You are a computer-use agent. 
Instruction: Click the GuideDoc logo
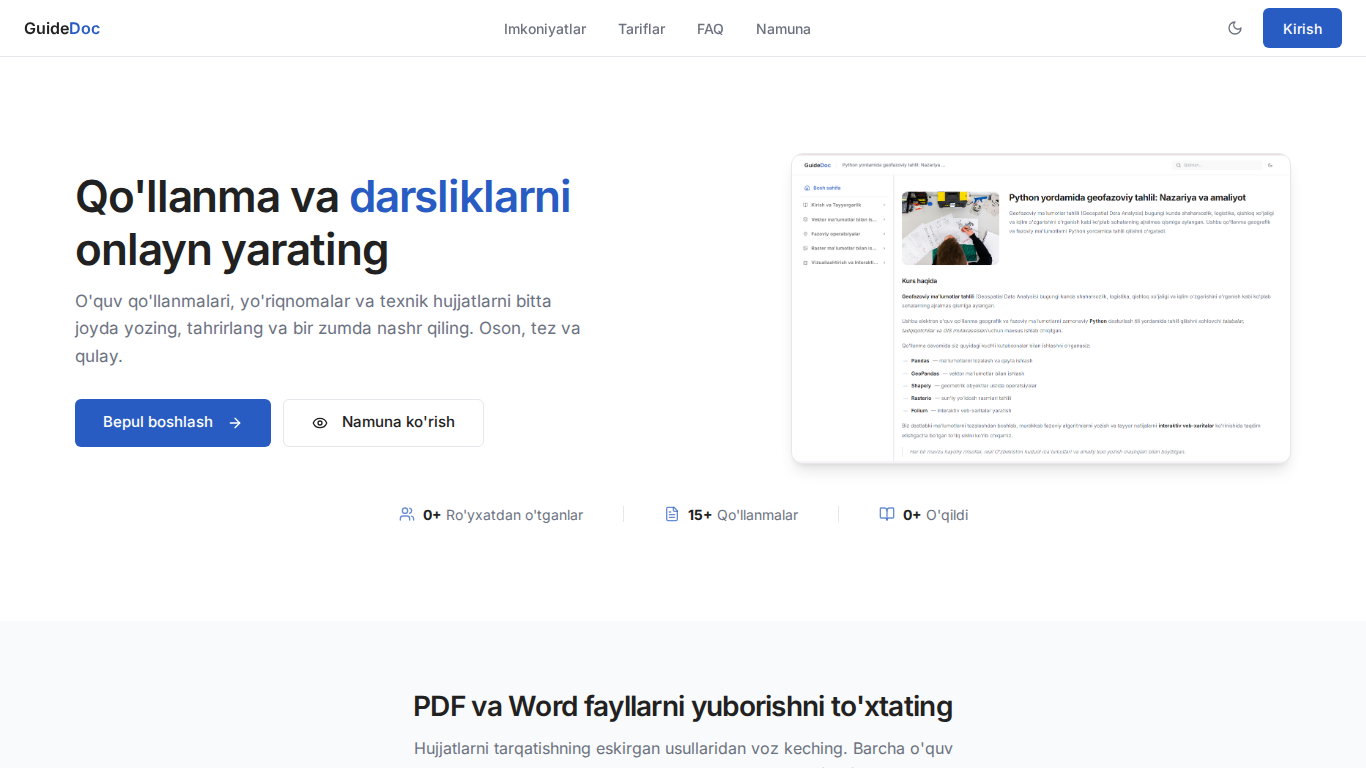coord(62,28)
